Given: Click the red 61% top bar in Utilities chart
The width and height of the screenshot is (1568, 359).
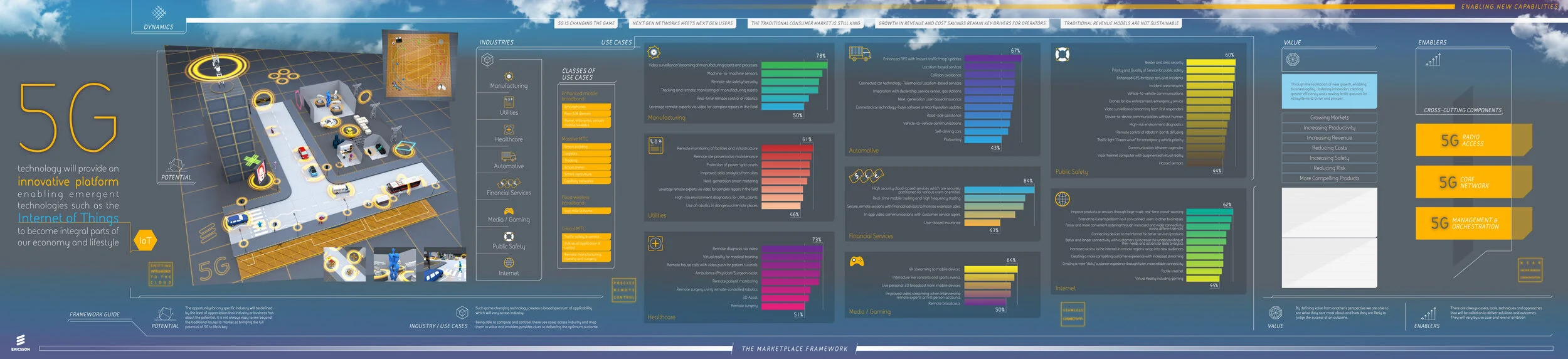Looking at the screenshot, I should [787, 148].
